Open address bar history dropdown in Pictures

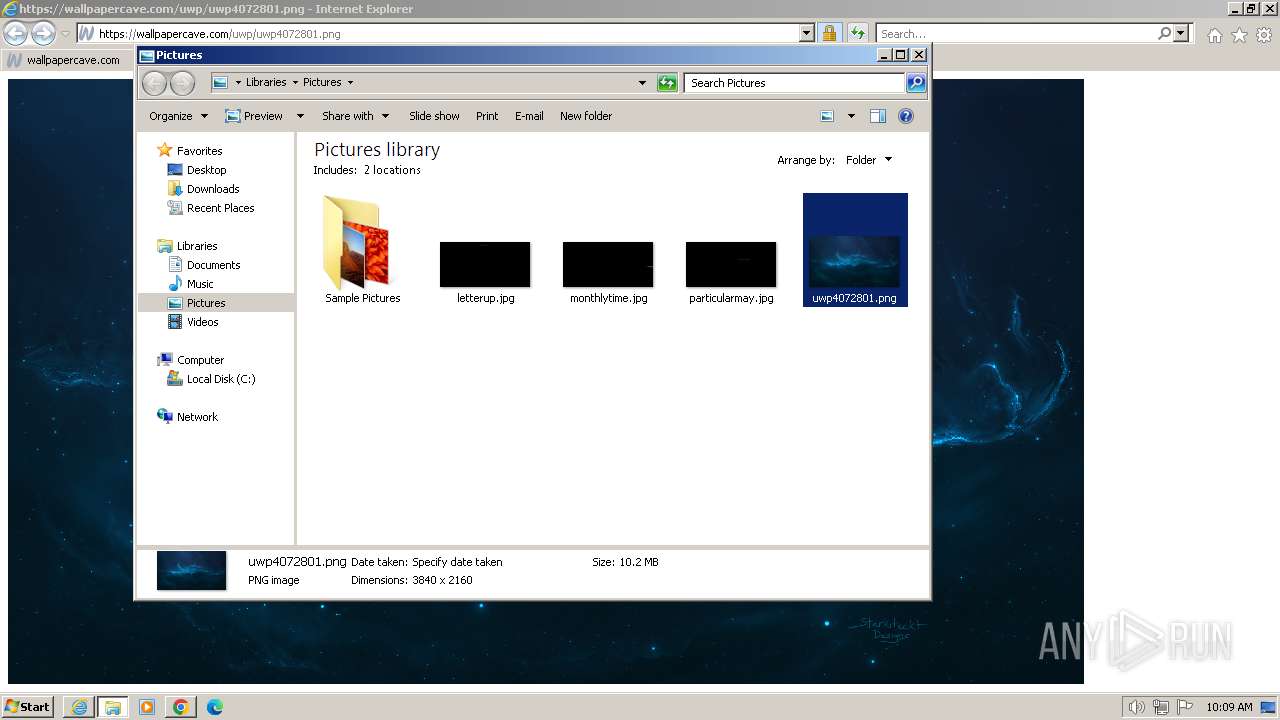pyautogui.click(x=642, y=83)
